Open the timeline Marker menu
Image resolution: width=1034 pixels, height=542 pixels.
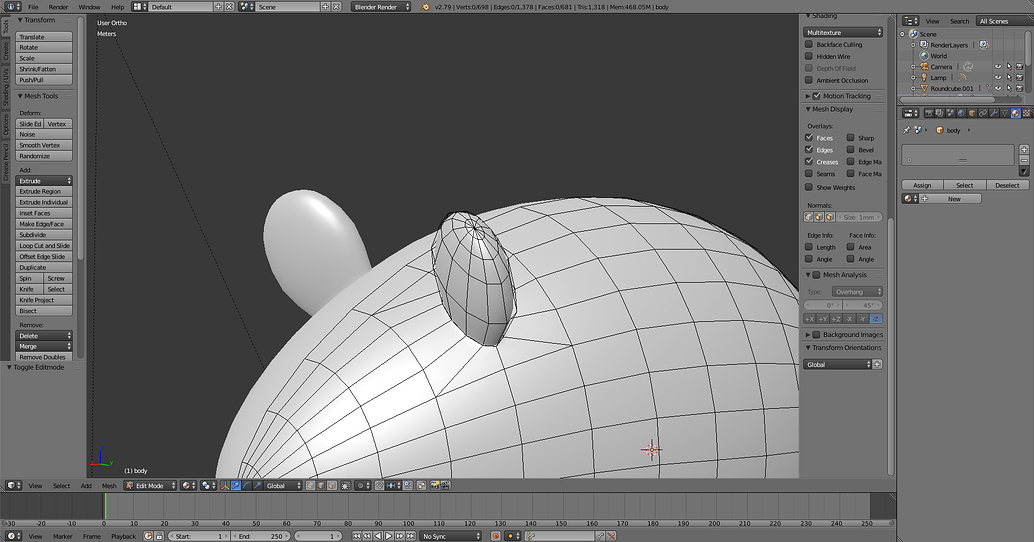point(63,536)
